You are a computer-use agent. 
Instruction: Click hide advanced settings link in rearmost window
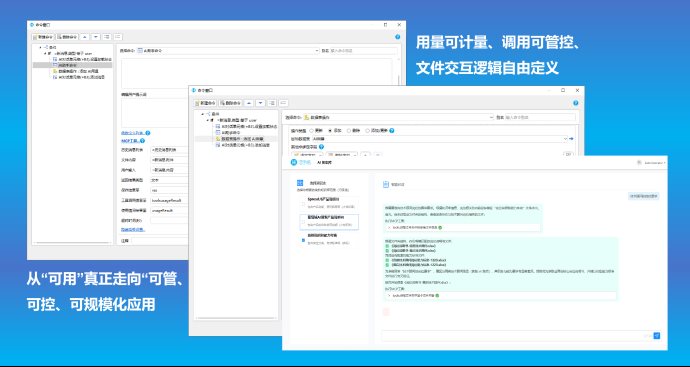coord(133,230)
